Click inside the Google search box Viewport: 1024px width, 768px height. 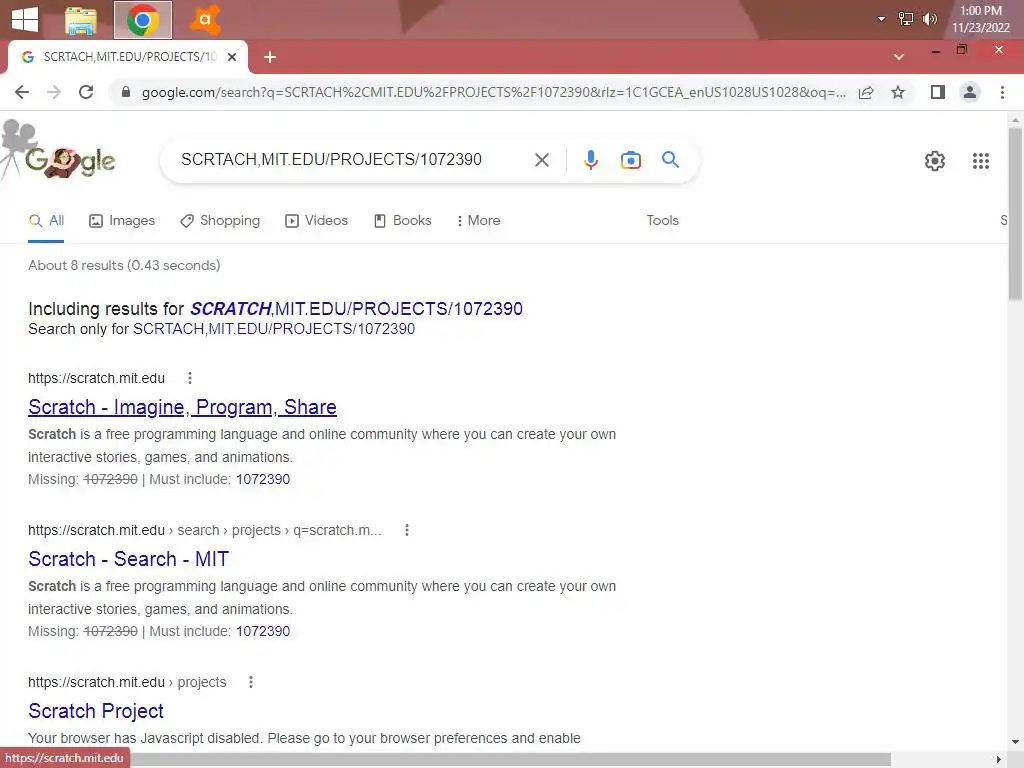pos(353,159)
